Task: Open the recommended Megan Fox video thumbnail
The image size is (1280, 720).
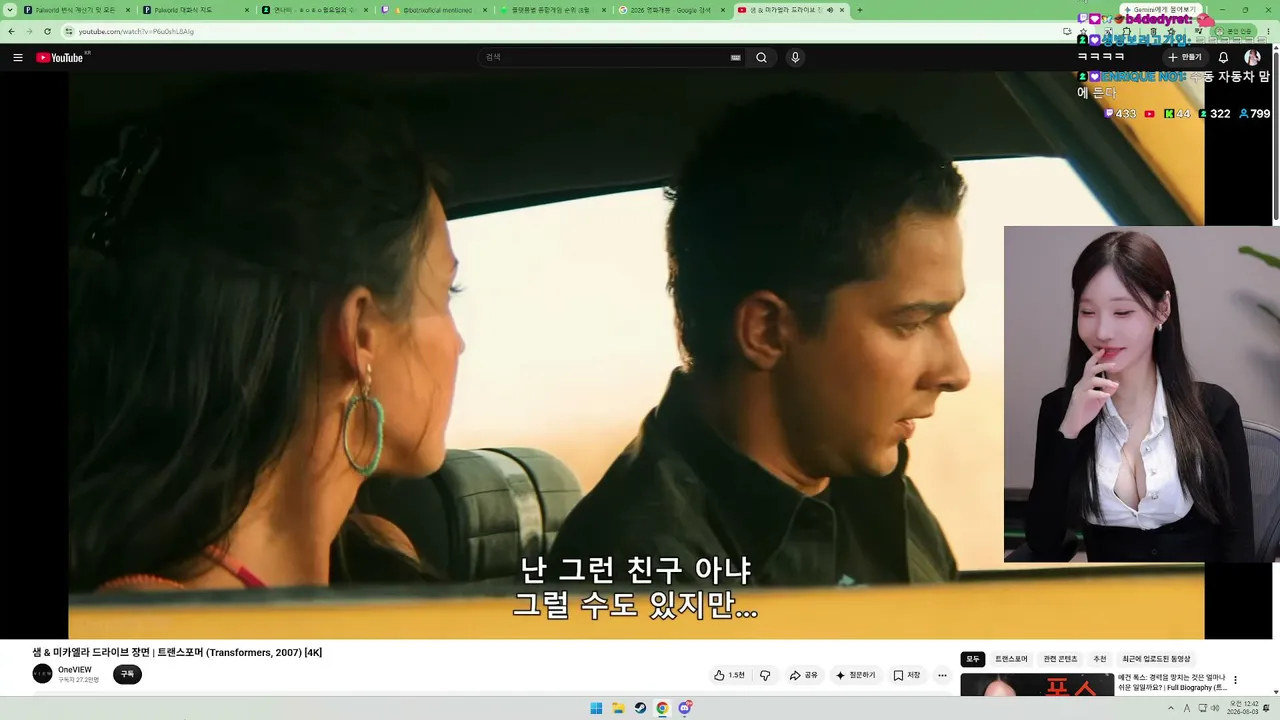Action: pyautogui.click(x=1037, y=684)
